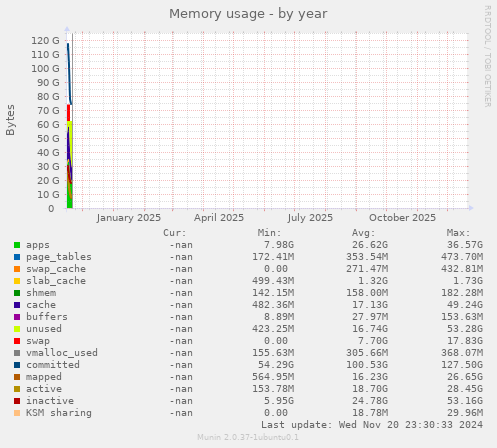Select the 'mapped' legend label
Viewport: 497px width, 448px height.
[x=44, y=377]
